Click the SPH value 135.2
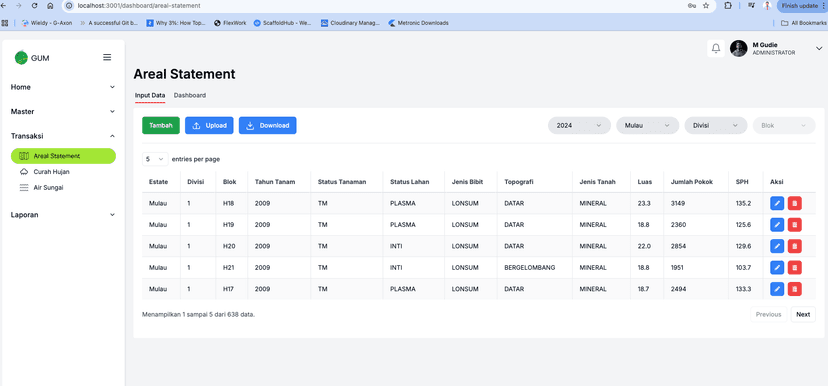 click(x=744, y=203)
